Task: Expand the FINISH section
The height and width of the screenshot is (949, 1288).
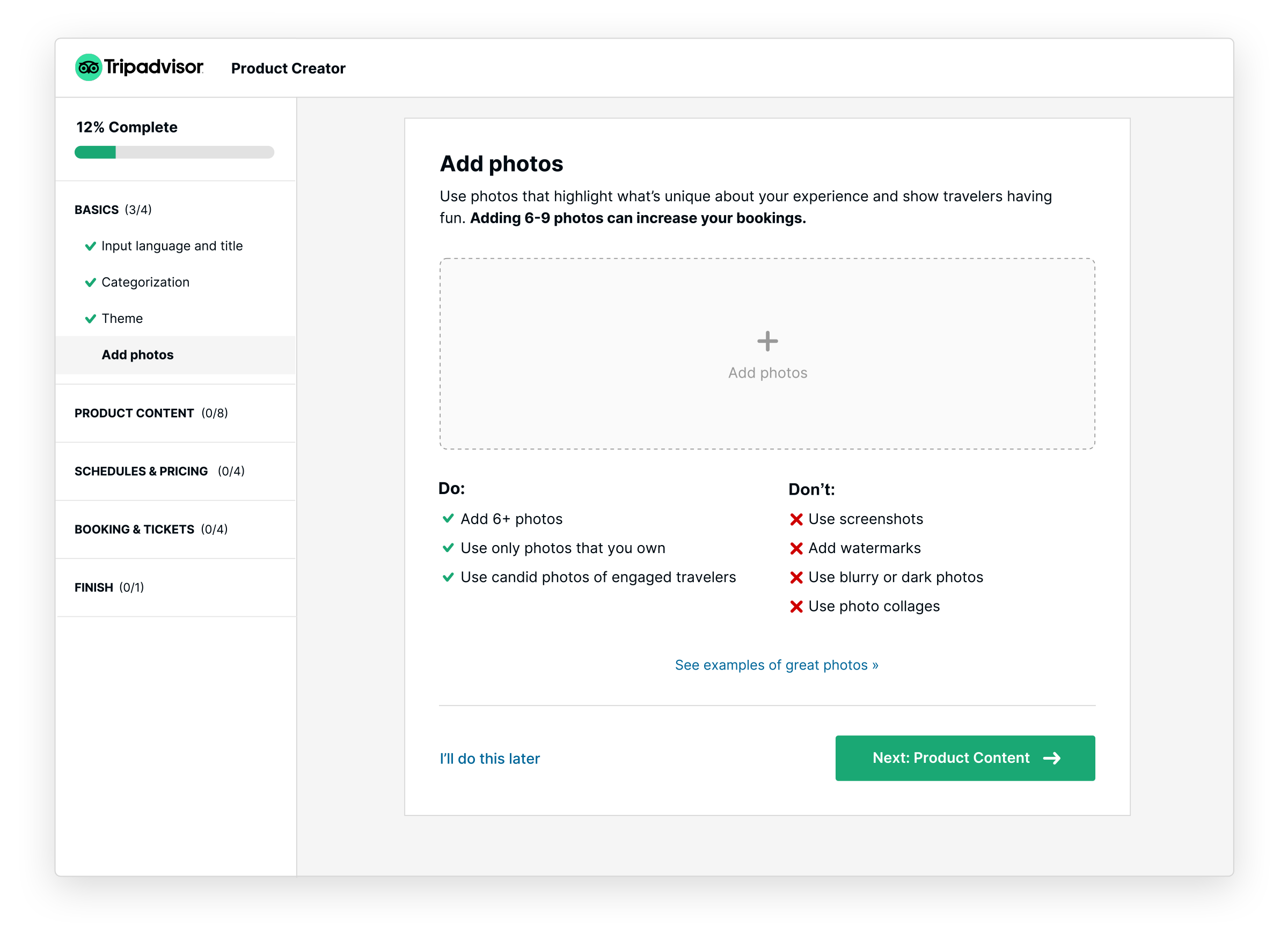Action: 109,587
